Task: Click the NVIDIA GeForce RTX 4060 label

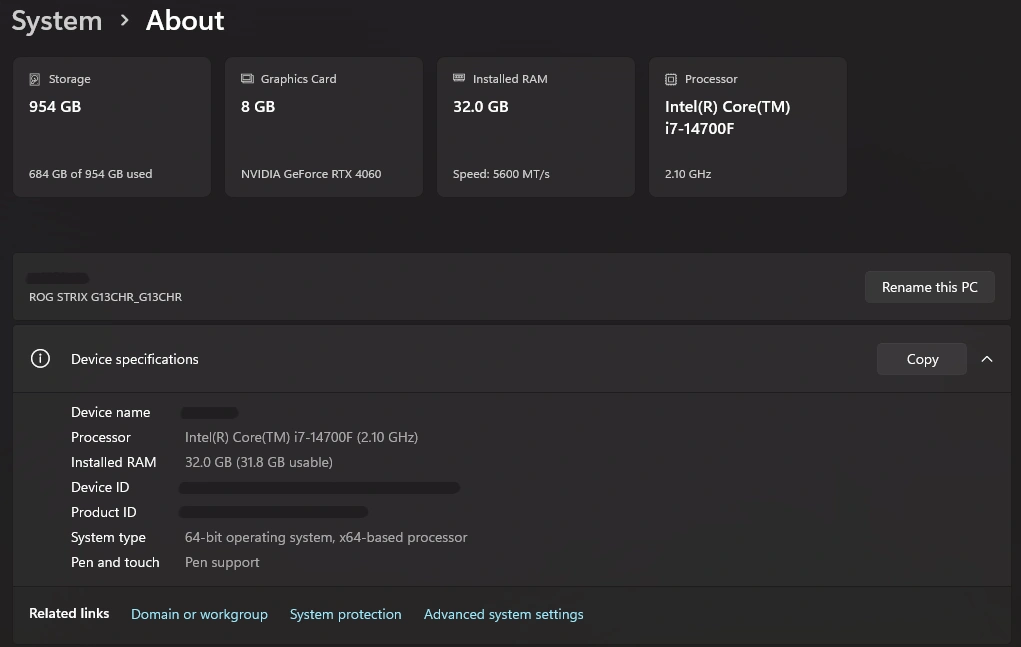Action: 311,174
